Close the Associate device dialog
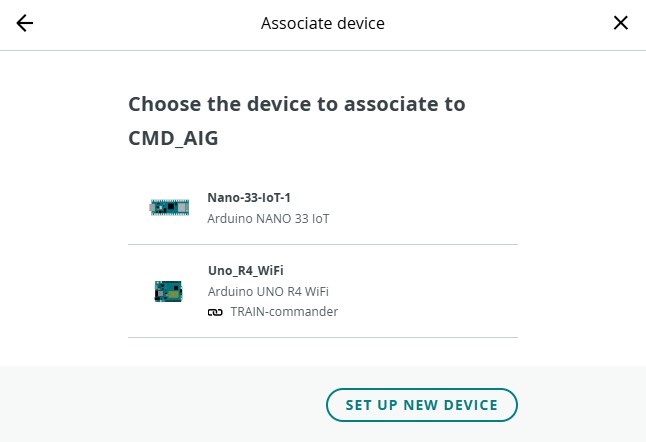The image size is (646, 442). (621, 23)
